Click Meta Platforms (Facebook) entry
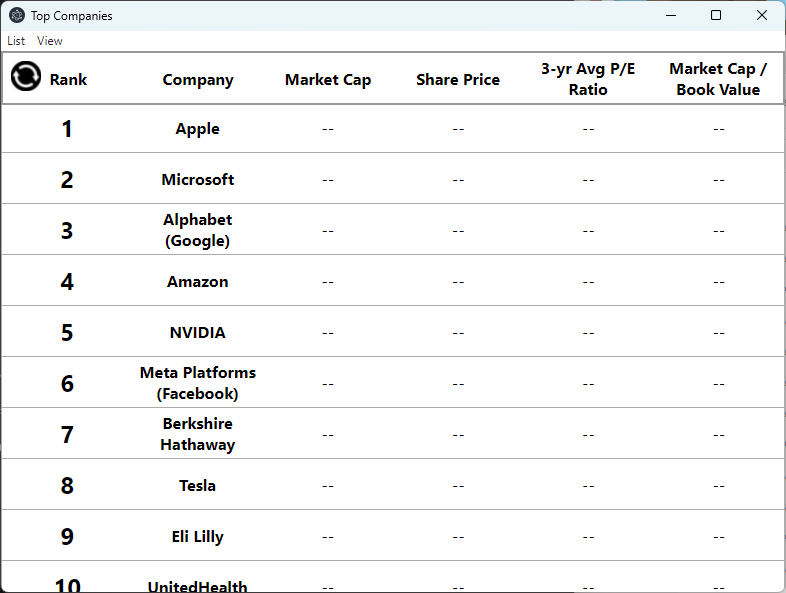The image size is (786, 593). (198, 383)
